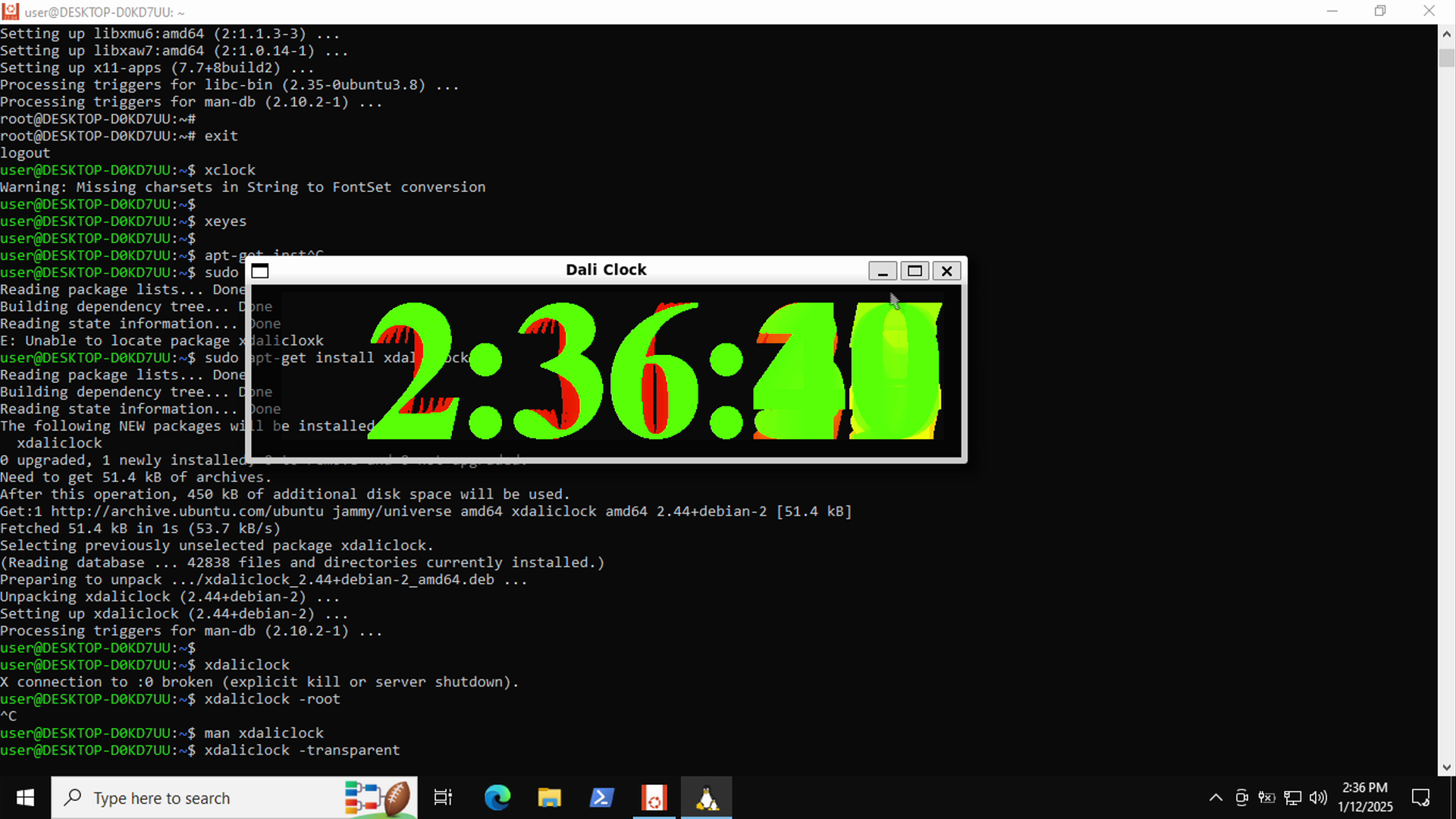Viewport: 1456px width, 819px height.
Task: Open Microsoft Edge from taskbar
Action: click(x=497, y=798)
